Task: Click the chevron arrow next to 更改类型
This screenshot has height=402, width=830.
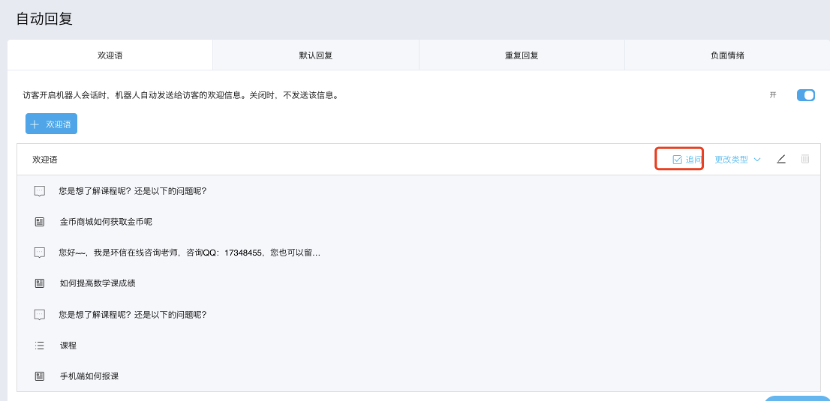Action: tap(757, 159)
